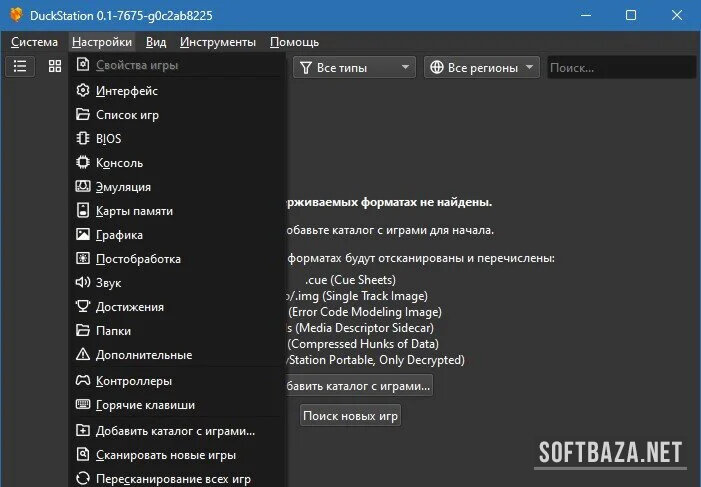The image size is (701, 487).
Task: Open the Все типы filter dropdown
Action: point(355,68)
